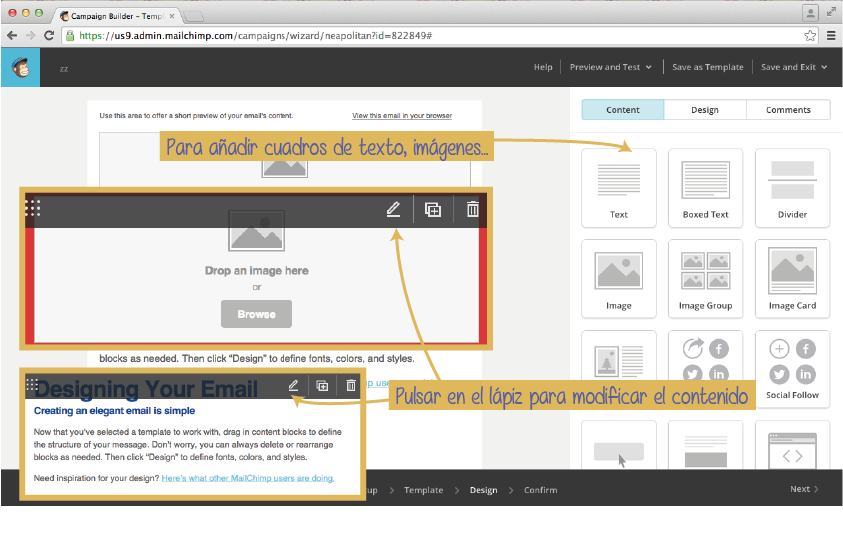The height and width of the screenshot is (538, 843).
Task: Click the 'Designing Your Email' heading
Action: coord(146,389)
